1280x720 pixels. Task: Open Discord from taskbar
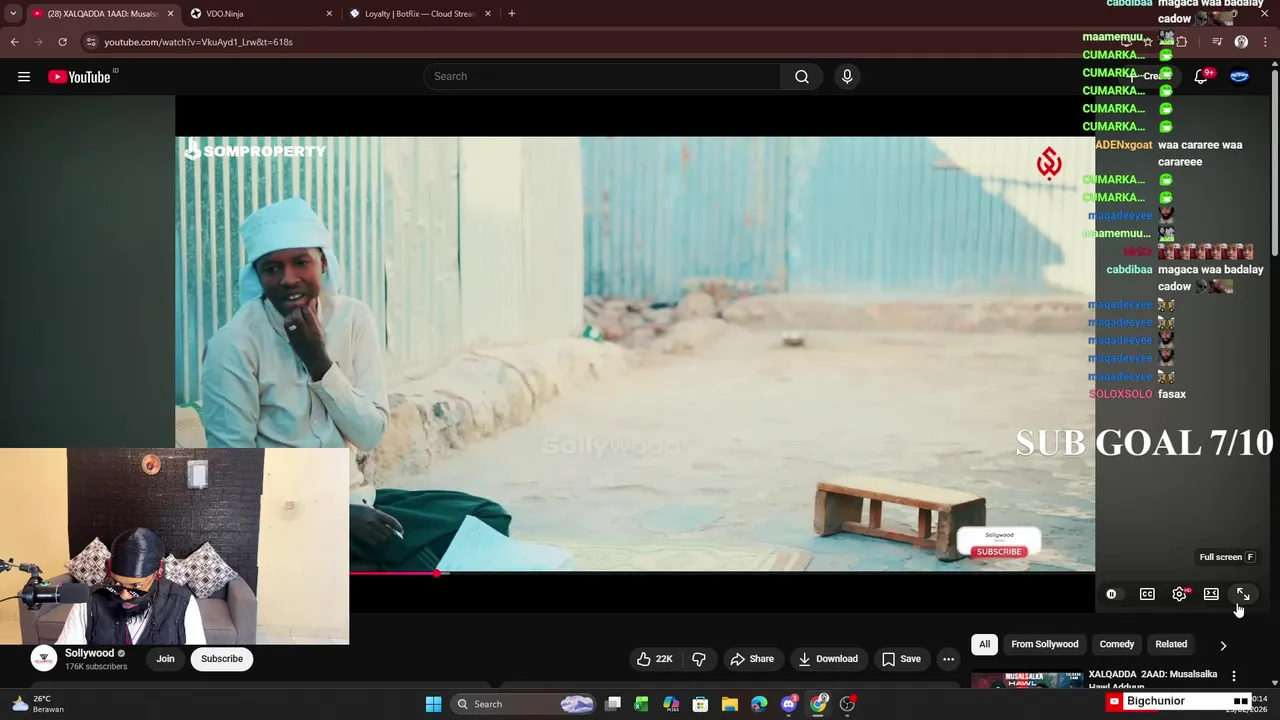789,704
